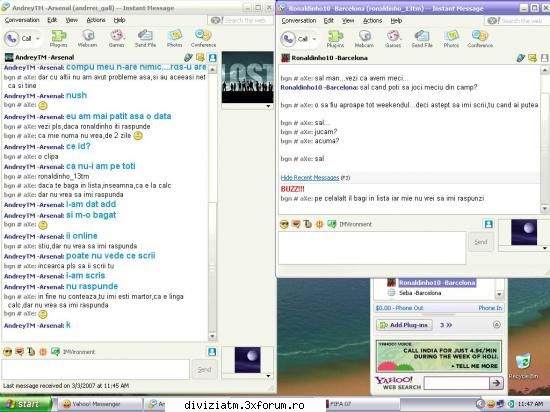Expand the Call dropdown arrow in AndreyTM window

coord(38,38)
